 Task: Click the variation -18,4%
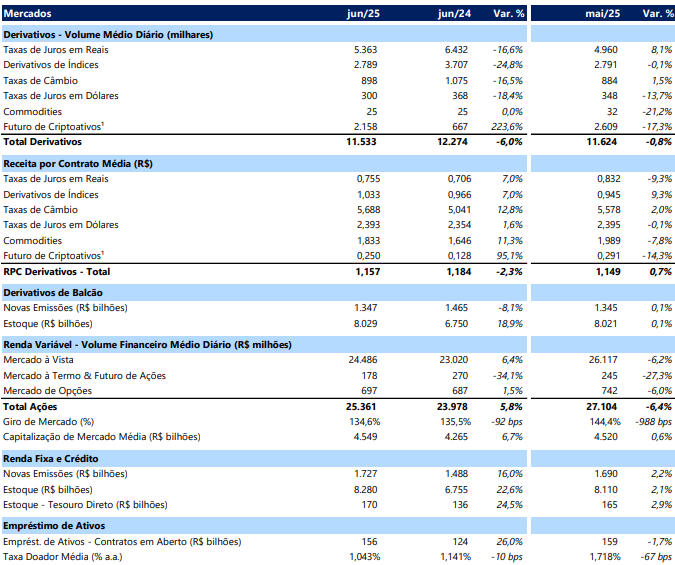point(508,96)
